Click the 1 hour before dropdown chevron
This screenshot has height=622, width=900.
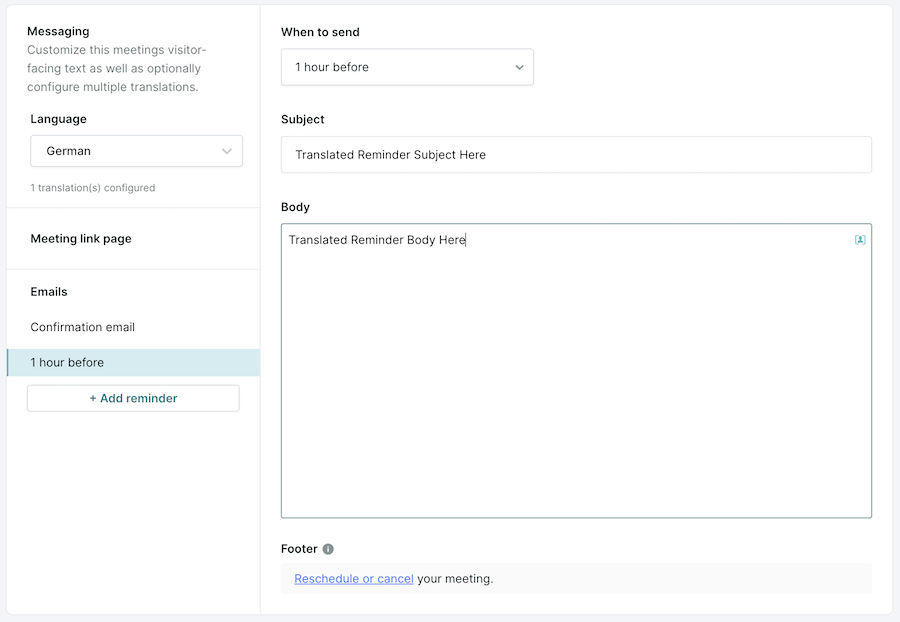[519, 67]
